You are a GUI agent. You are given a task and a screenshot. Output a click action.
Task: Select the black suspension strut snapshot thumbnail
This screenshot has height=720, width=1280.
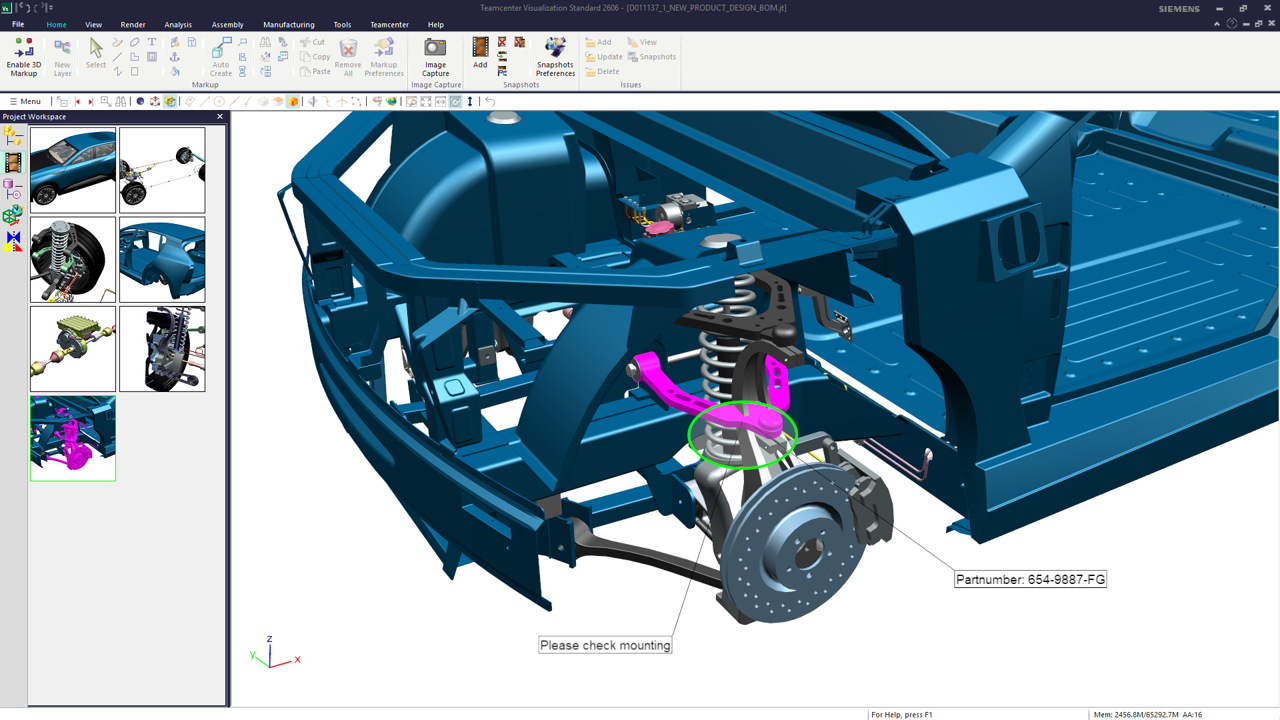tap(162, 349)
